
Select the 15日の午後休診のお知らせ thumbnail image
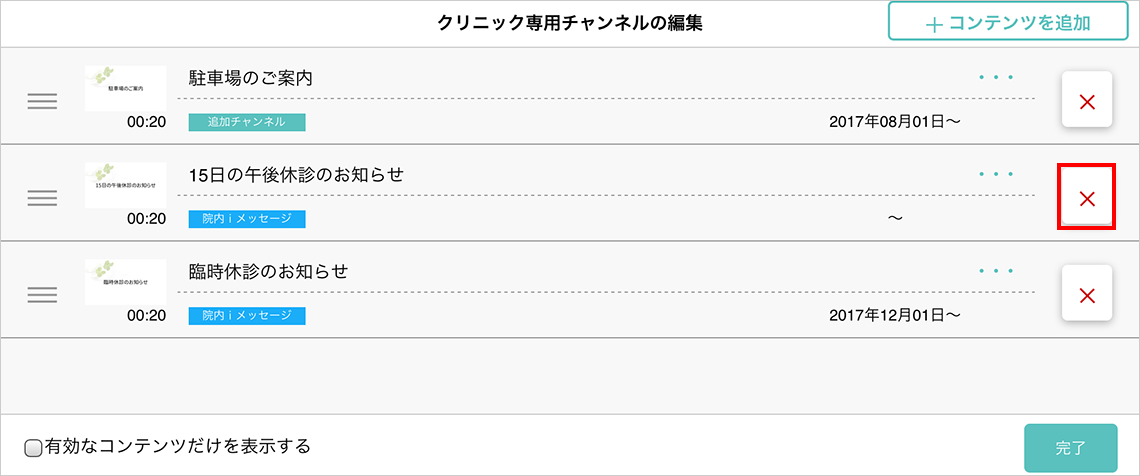[126, 185]
